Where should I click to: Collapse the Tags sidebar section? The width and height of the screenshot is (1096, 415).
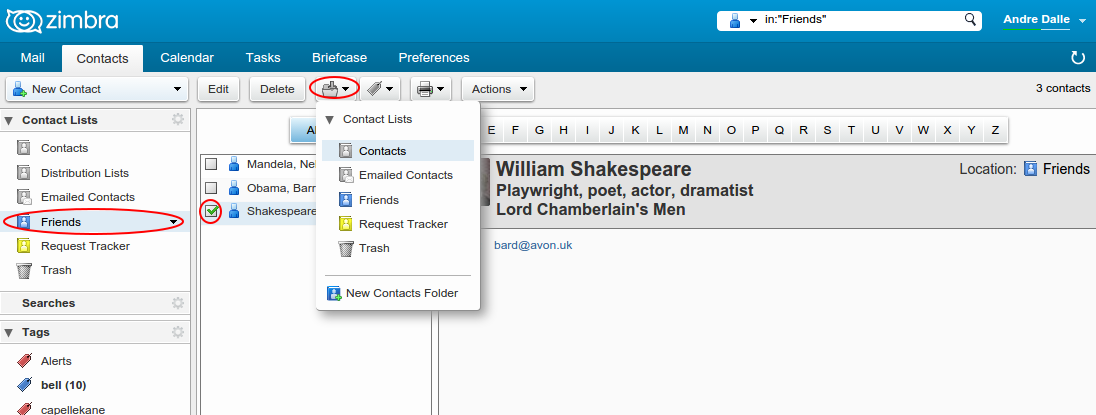[x=8, y=333]
